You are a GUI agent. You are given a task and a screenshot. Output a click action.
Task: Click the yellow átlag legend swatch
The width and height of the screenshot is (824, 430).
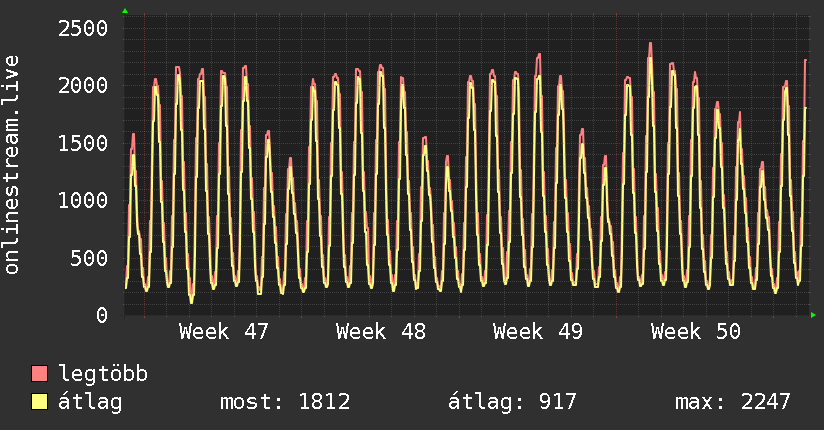coord(39,401)
